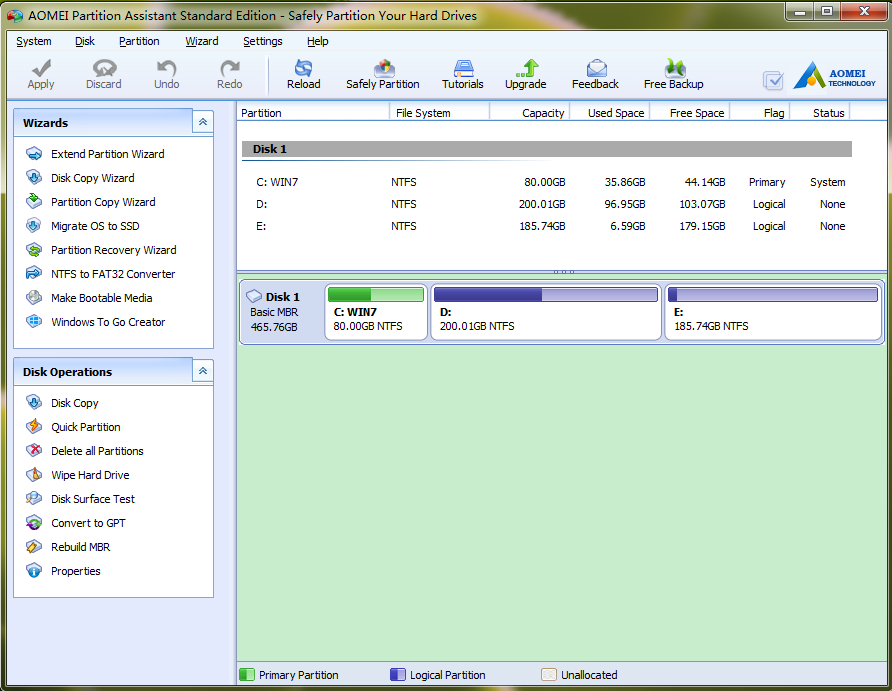Click the Extend Partition Wizard icon

tap(34, 154)
